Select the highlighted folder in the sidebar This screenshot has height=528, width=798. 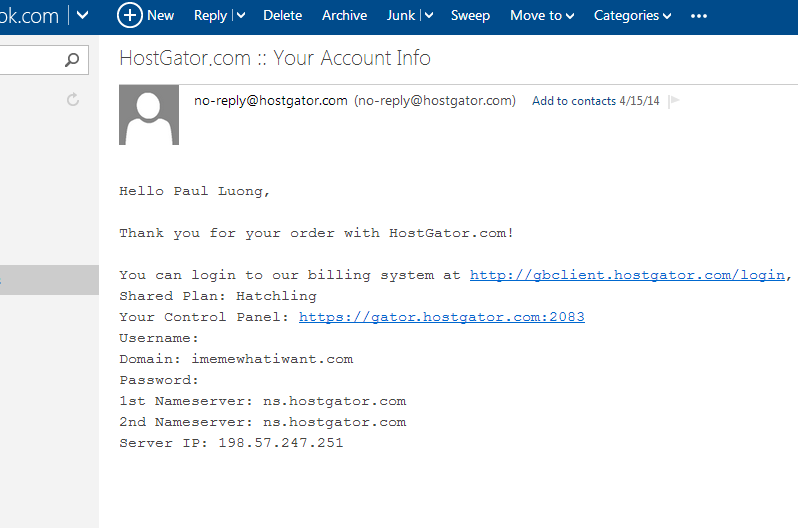(49, 280)
